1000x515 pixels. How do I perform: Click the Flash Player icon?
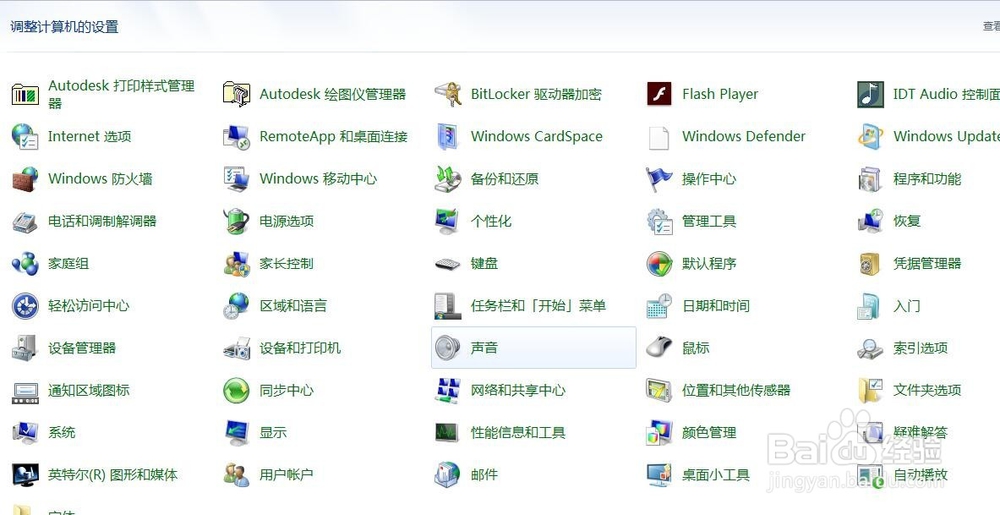[659, 94]
